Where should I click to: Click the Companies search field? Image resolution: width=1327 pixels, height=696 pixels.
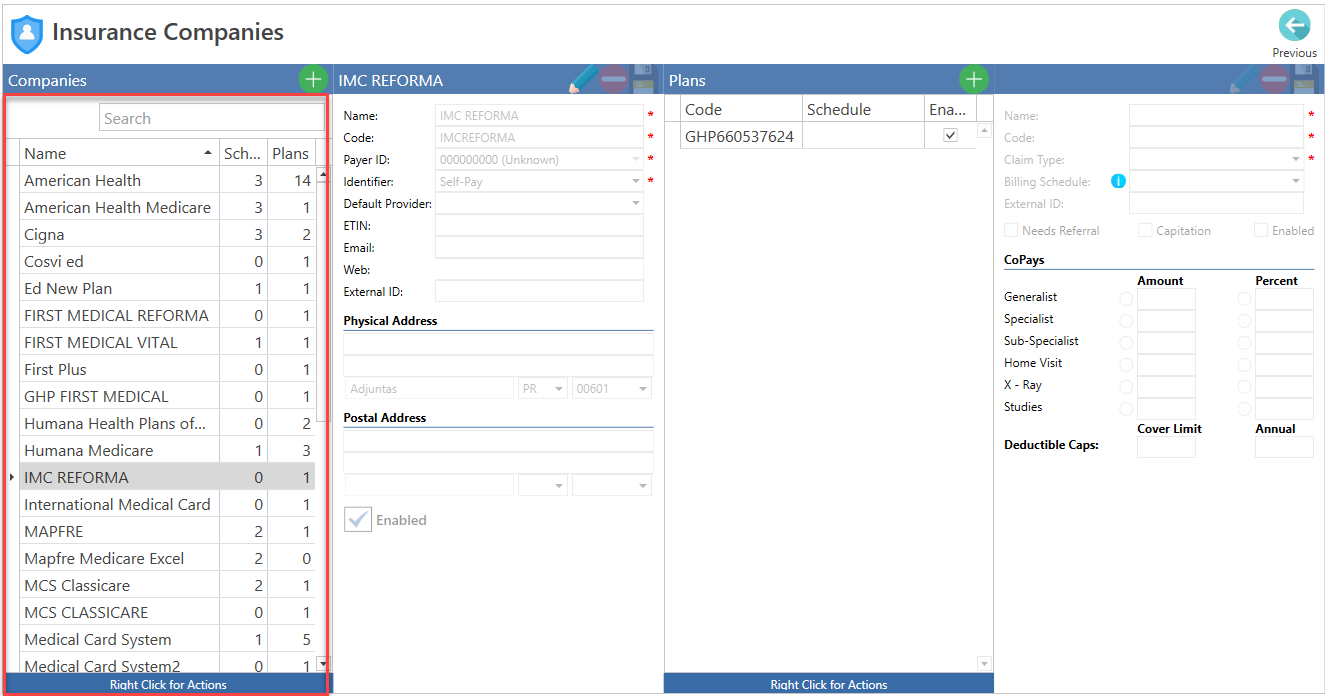coord(212,118)
